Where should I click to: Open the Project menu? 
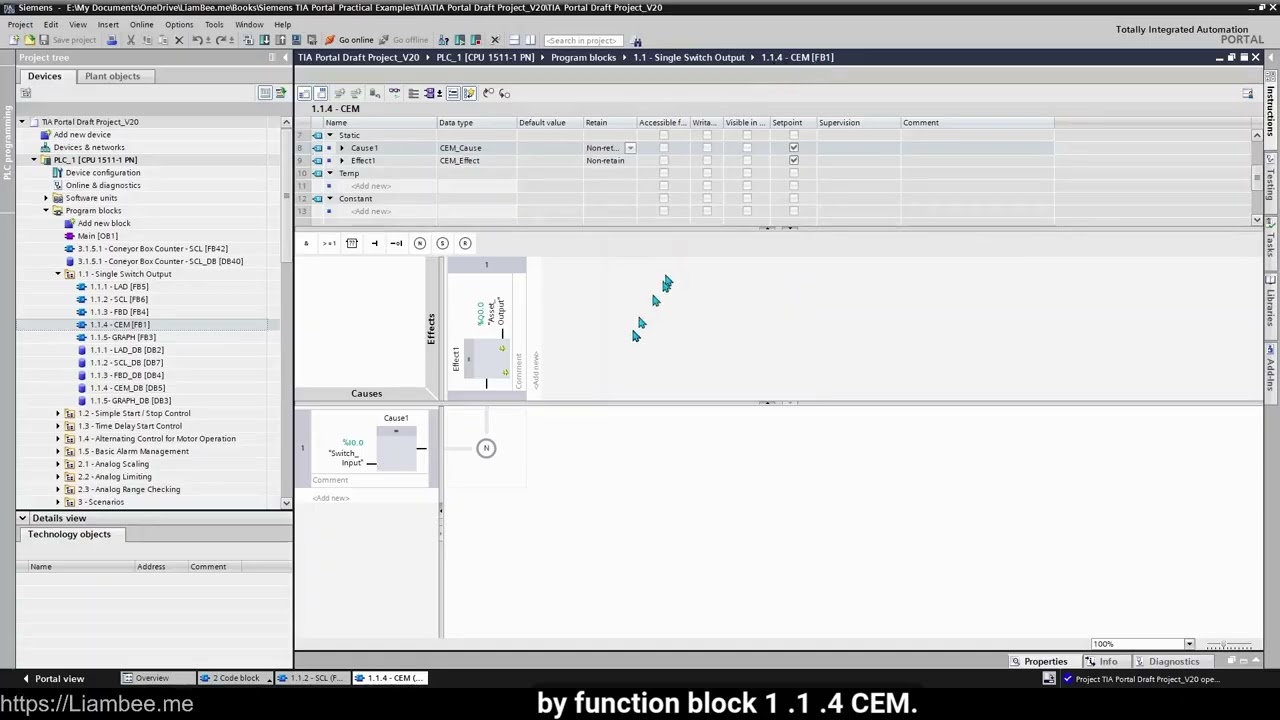tap(20, 24)
